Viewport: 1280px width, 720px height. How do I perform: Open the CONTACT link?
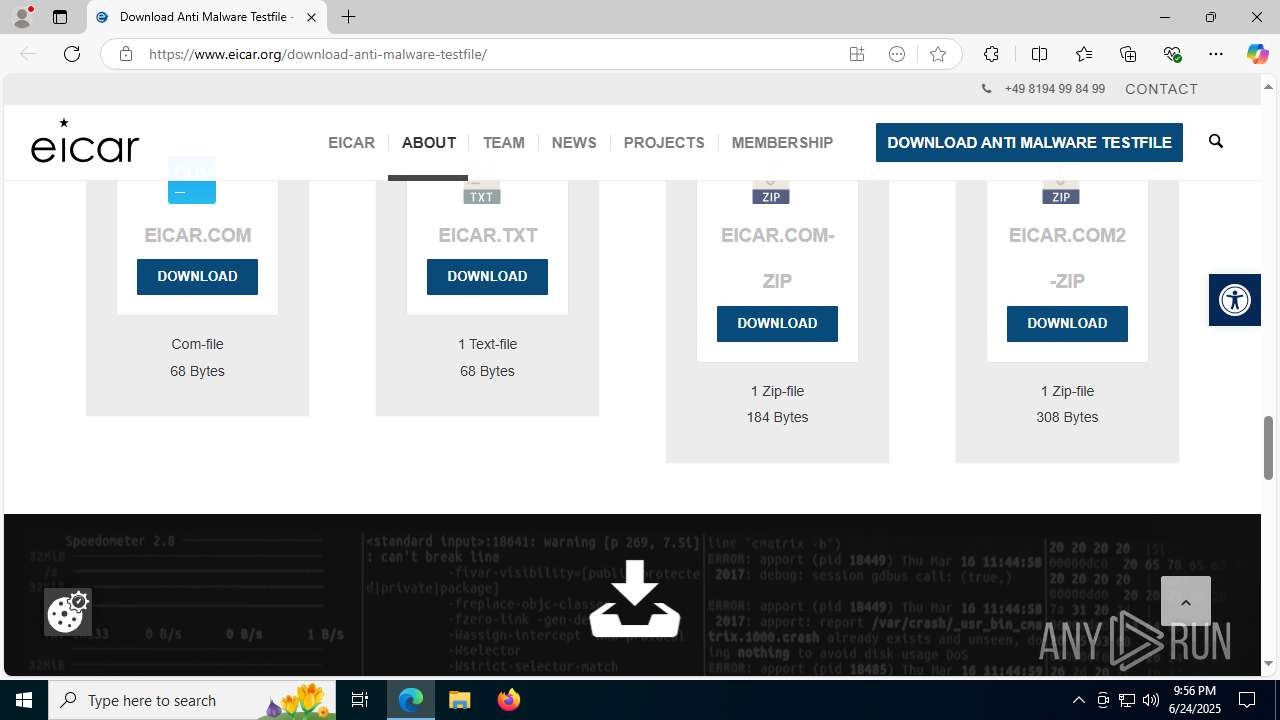point(1161,89)
